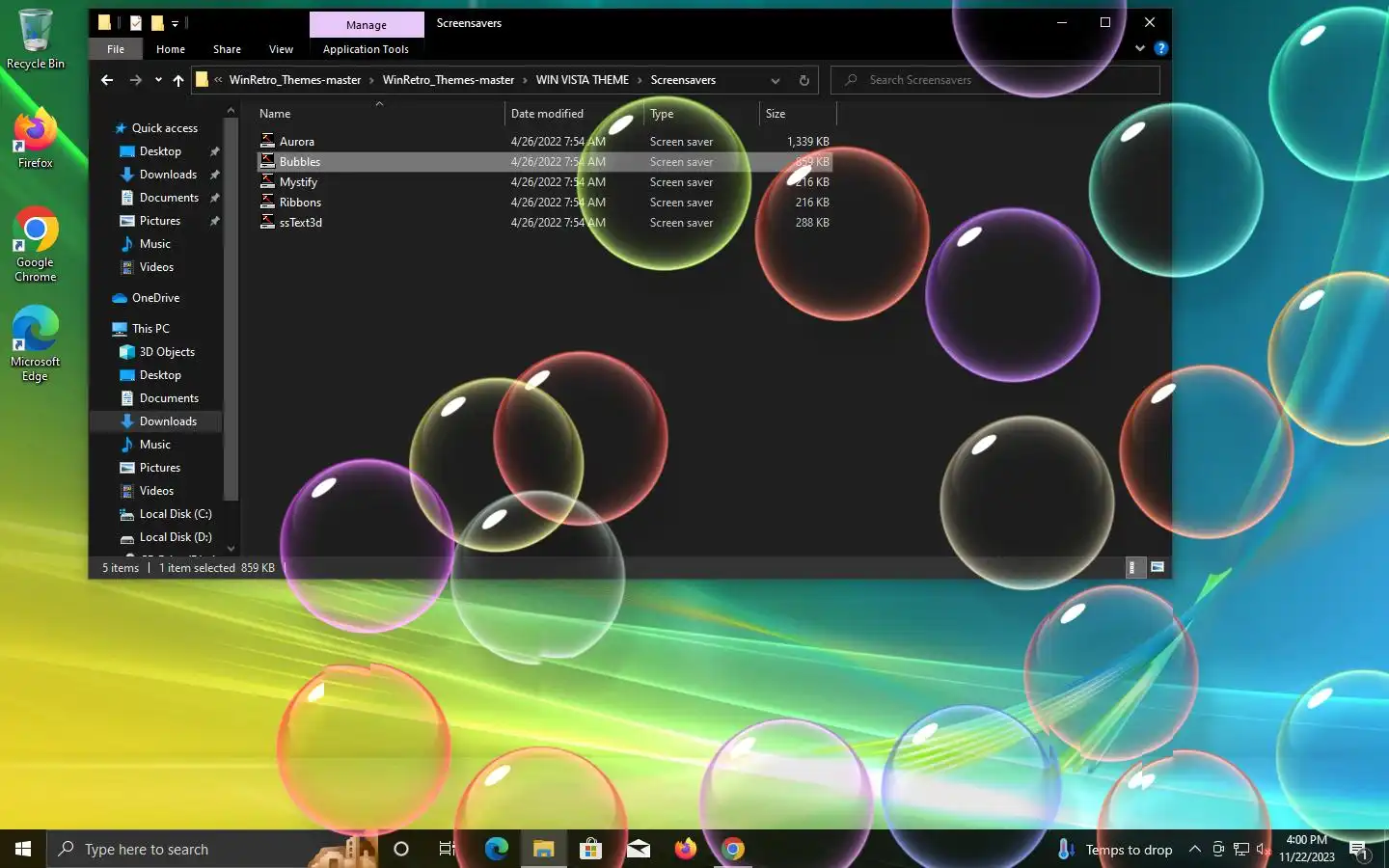Image resolution: width=1389 pixels, height=868 pixels.
Task: Open Cortana from the taskbar
Action: pyautogui.click(x=401, y=849)
